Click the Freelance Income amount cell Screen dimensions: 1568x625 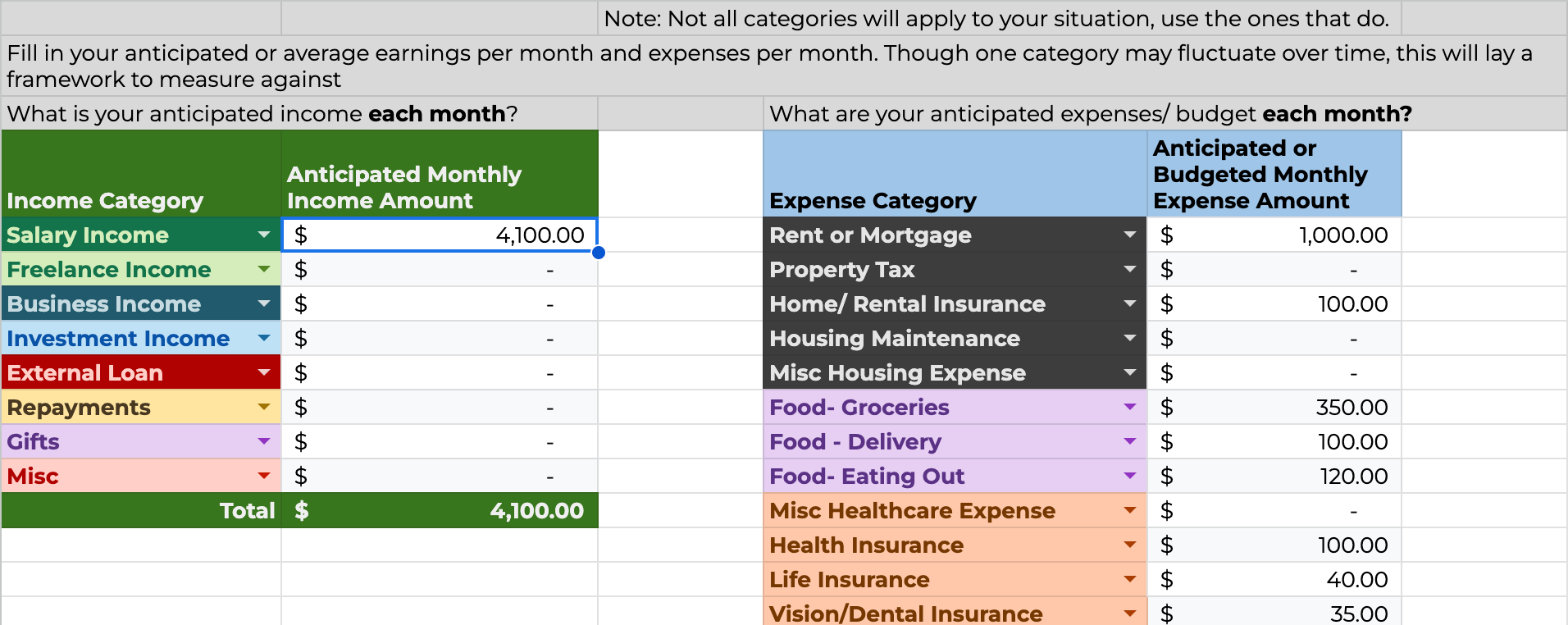point(440,270)
